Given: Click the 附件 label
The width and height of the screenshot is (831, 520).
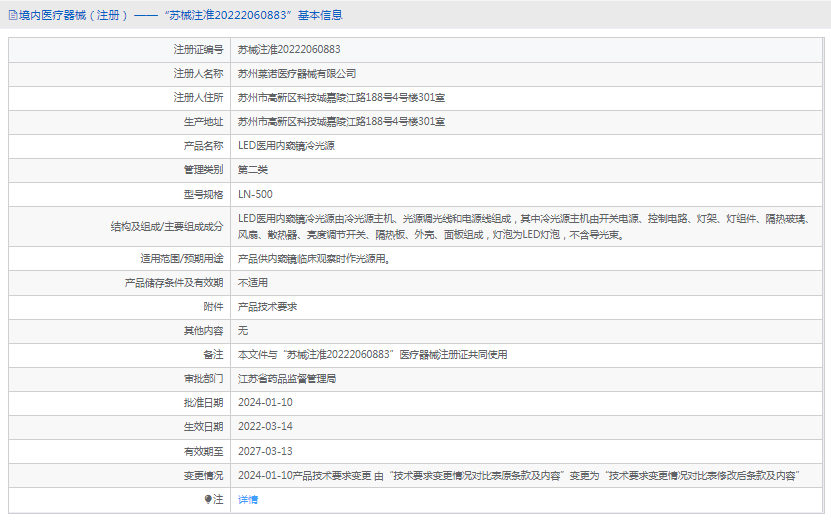Looking at the screenshot, I should [x=214, y=306].
